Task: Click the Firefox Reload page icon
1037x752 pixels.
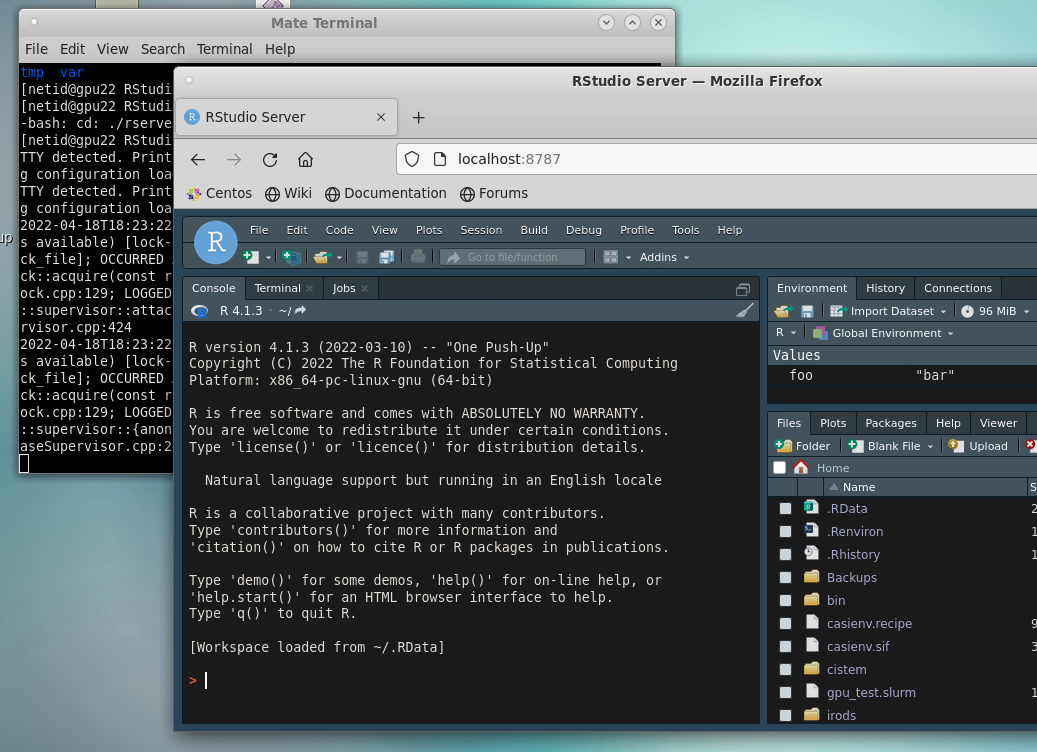Action: point(270,159)
